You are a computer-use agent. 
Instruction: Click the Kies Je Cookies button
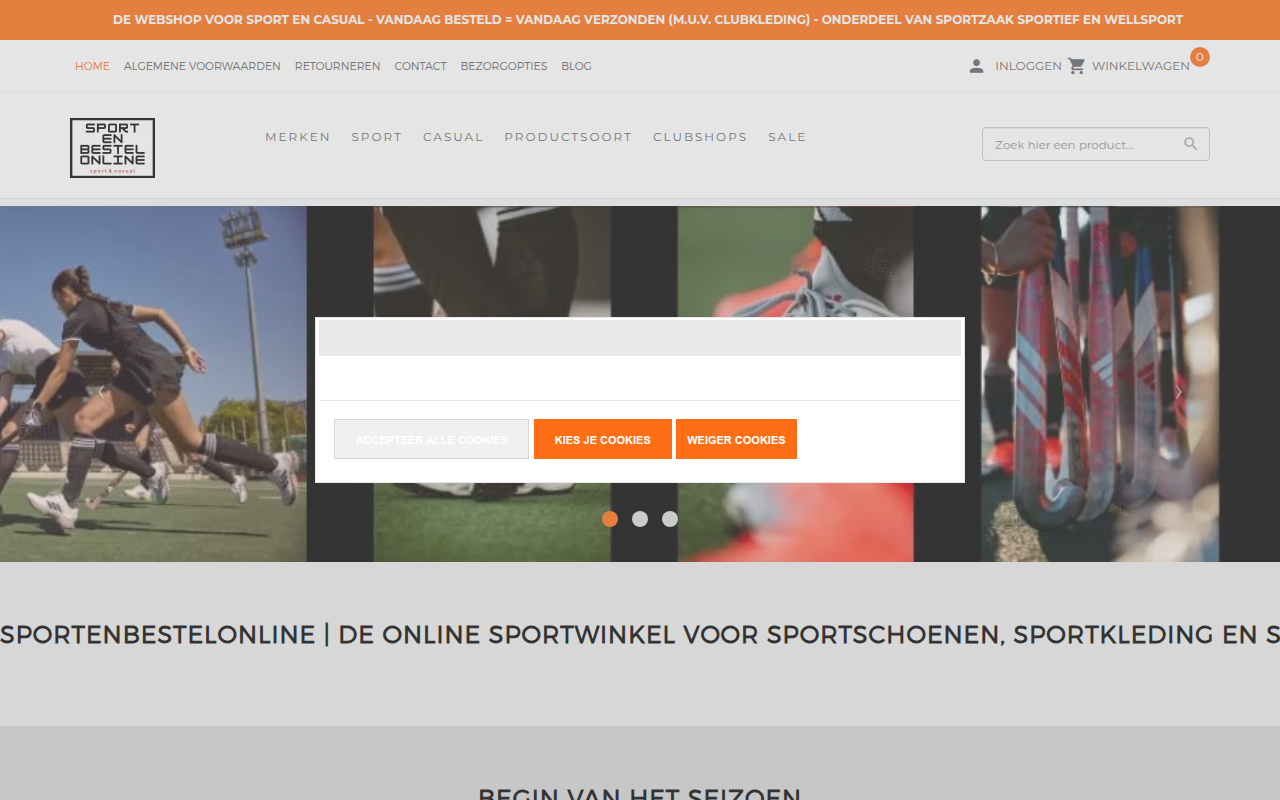pos(603,439)
